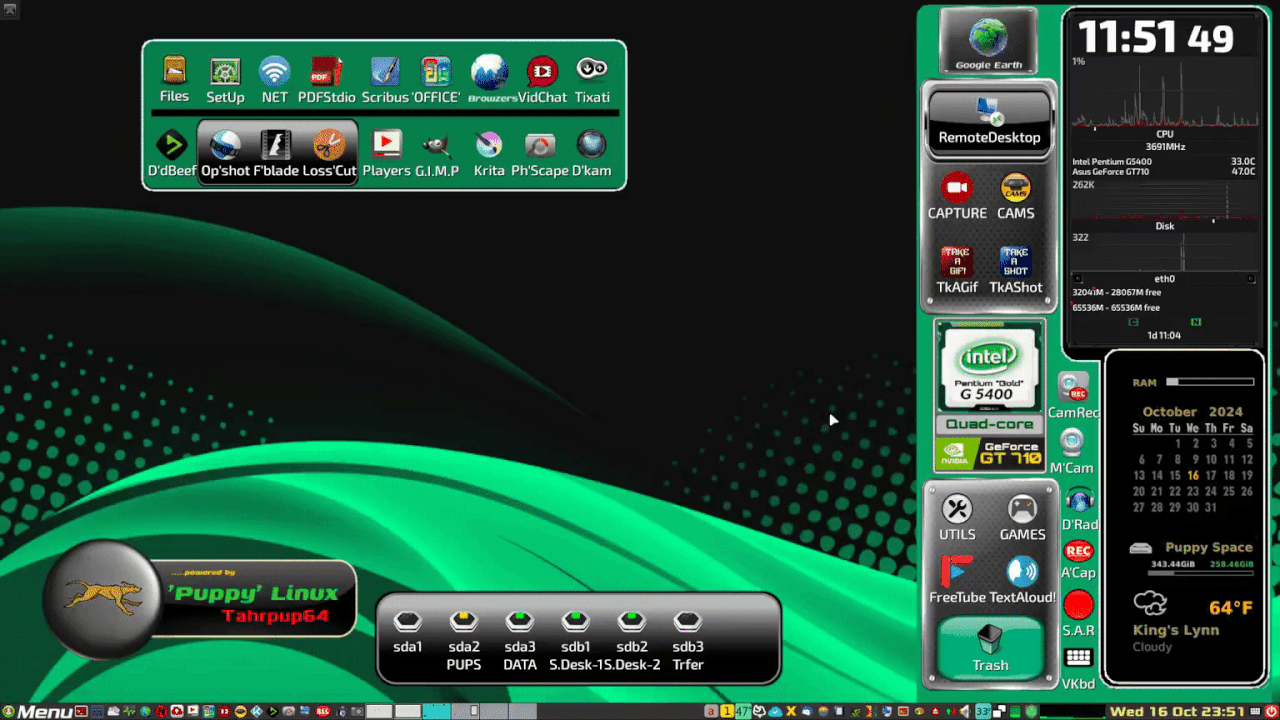Click the teal desktop pager cell in taskbar
Screen dimensions: 1280x720
[x=436, y=712]
